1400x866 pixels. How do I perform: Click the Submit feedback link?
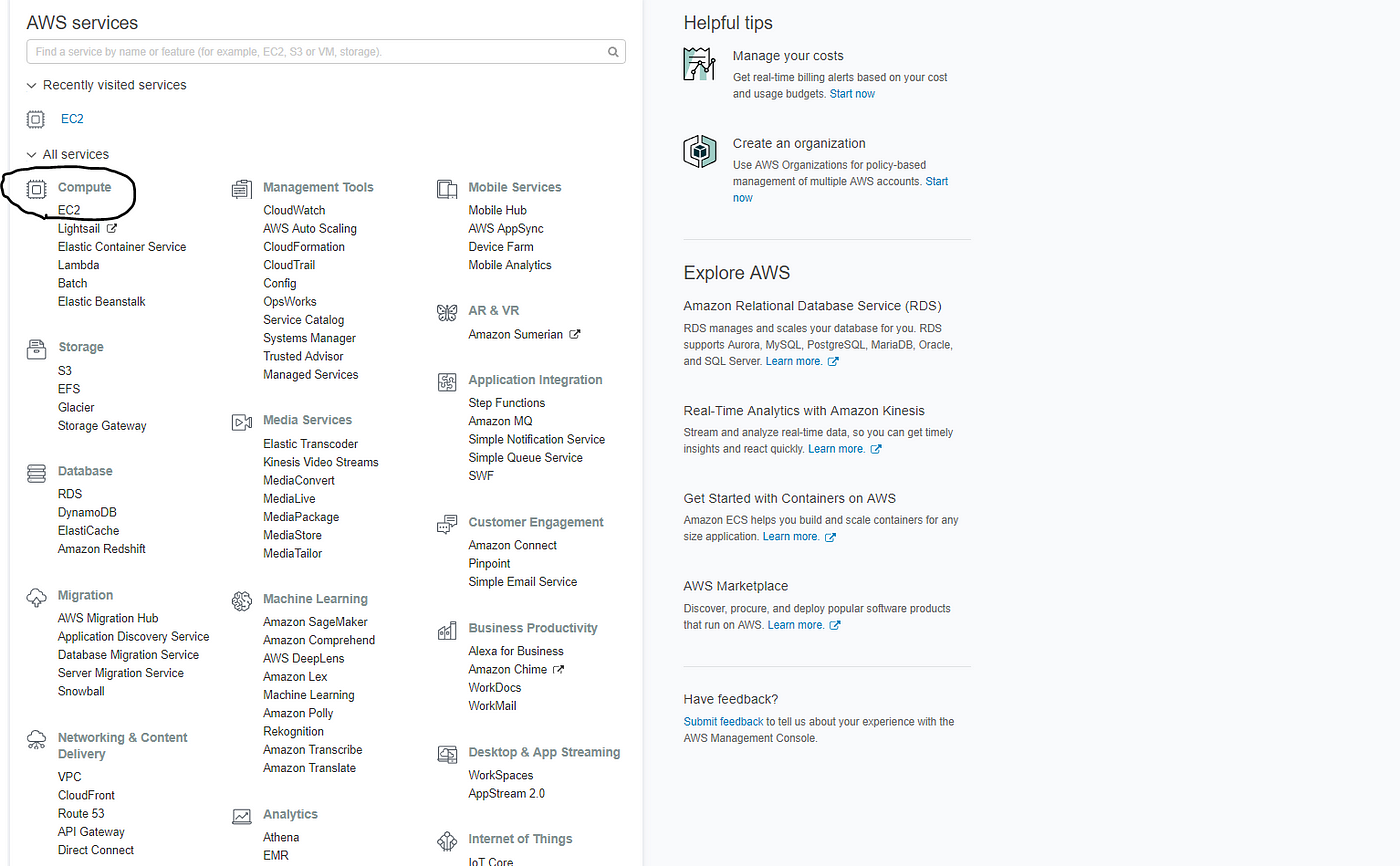(723, 722)
